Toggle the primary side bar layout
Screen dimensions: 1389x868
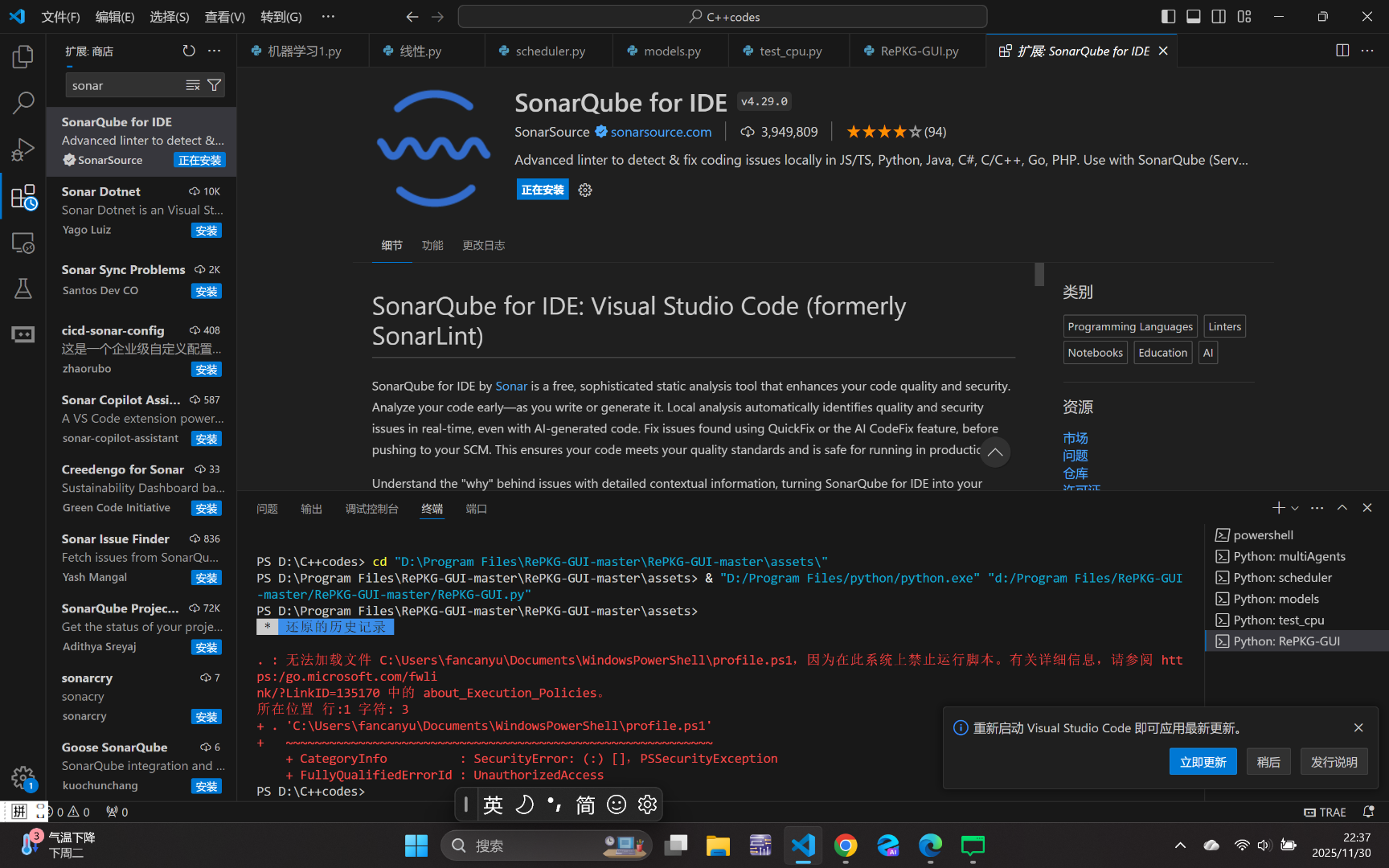tap(1168, 16)
